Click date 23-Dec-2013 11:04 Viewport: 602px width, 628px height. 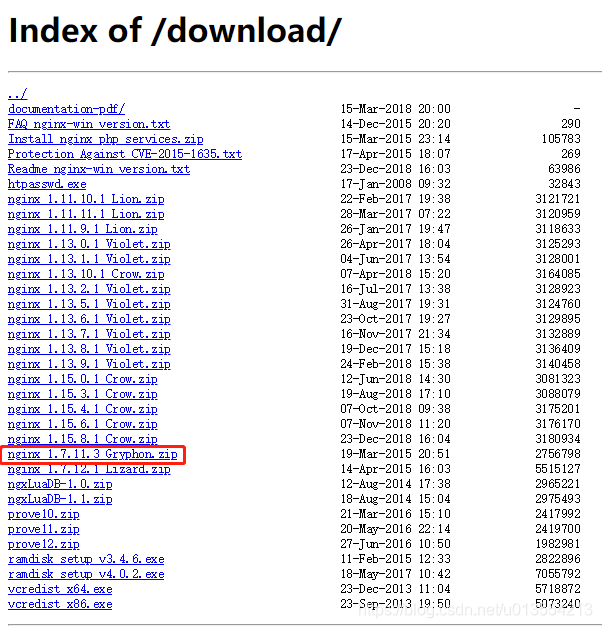pos(395,590)
